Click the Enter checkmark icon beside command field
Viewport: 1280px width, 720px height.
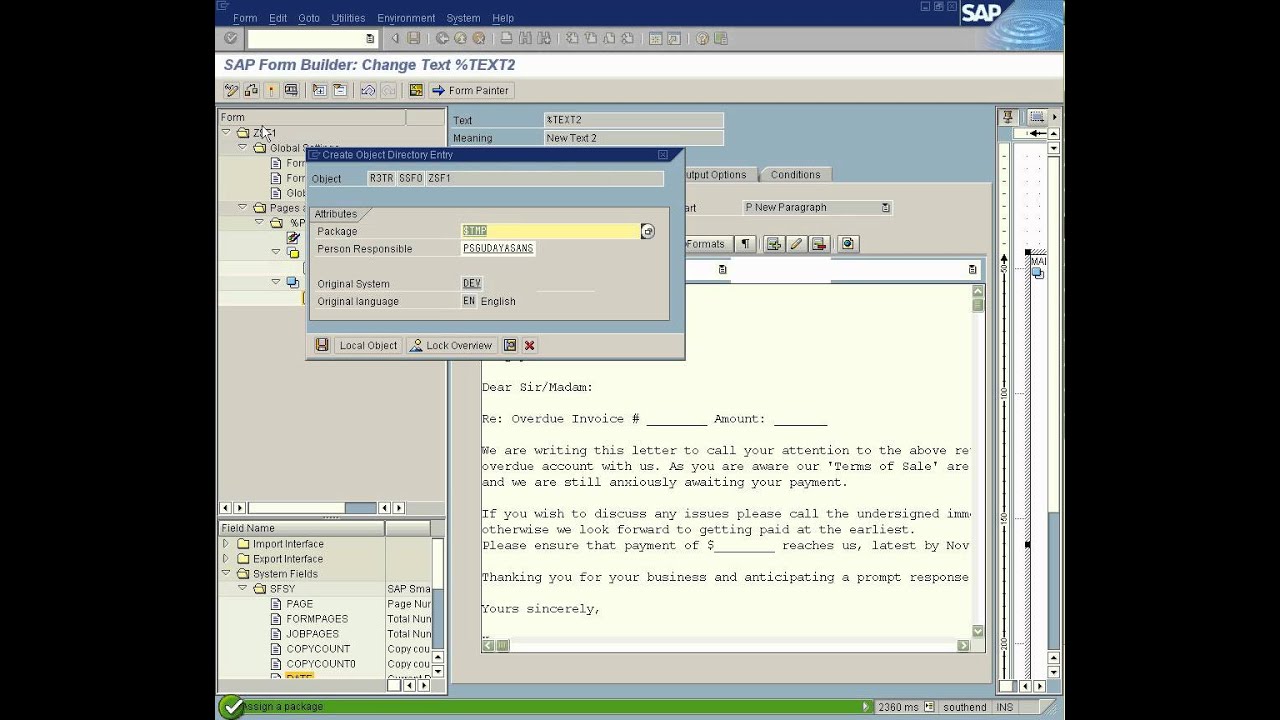point(230,38)
